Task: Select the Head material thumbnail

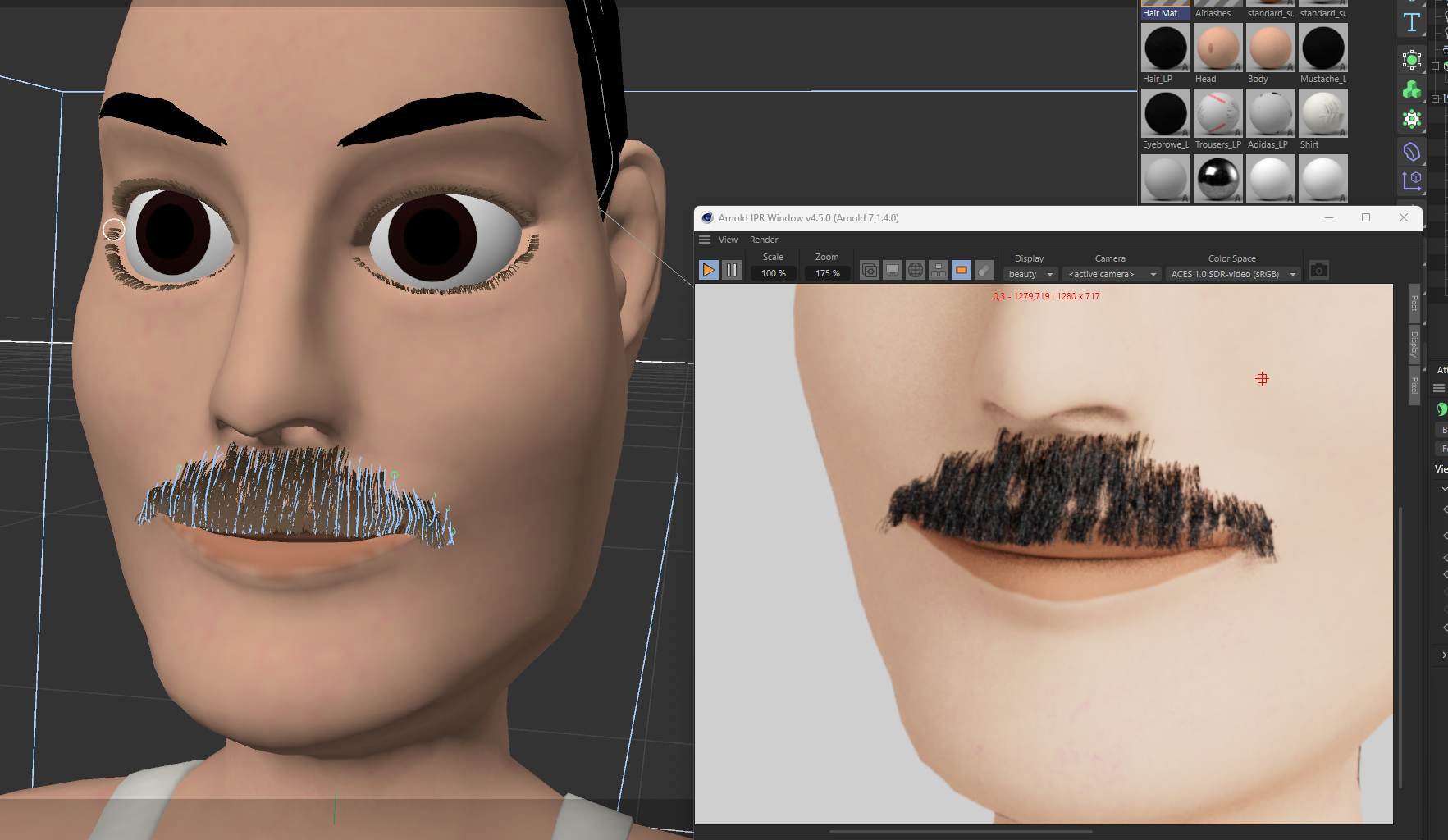Action: pyautogui.click(x=1217, y=49)
